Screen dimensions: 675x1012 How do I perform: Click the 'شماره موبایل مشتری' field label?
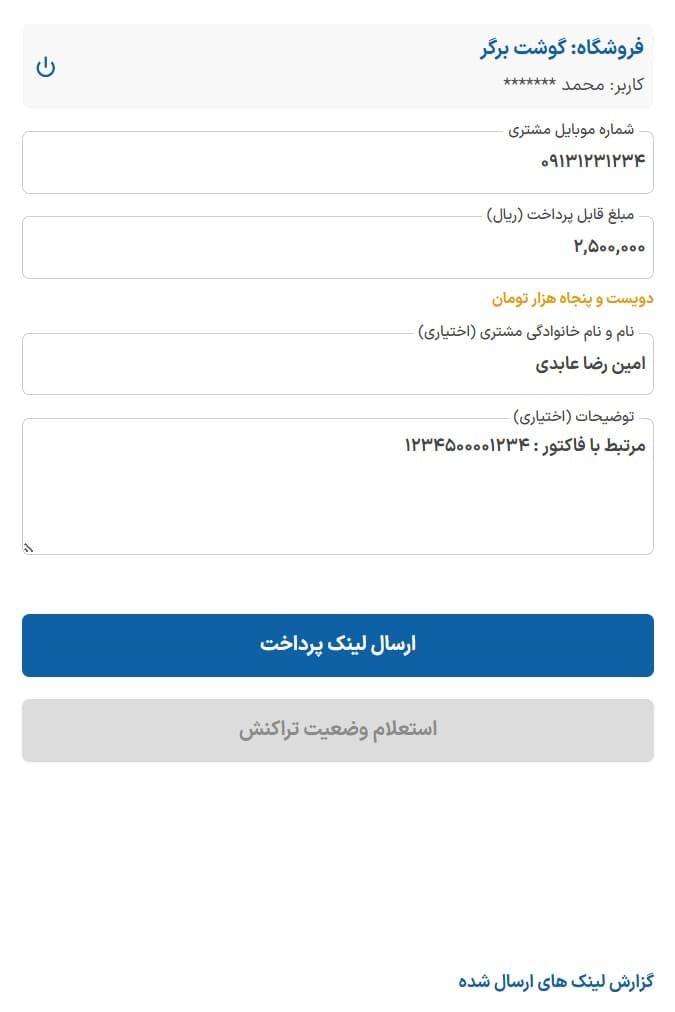point(571,130)
